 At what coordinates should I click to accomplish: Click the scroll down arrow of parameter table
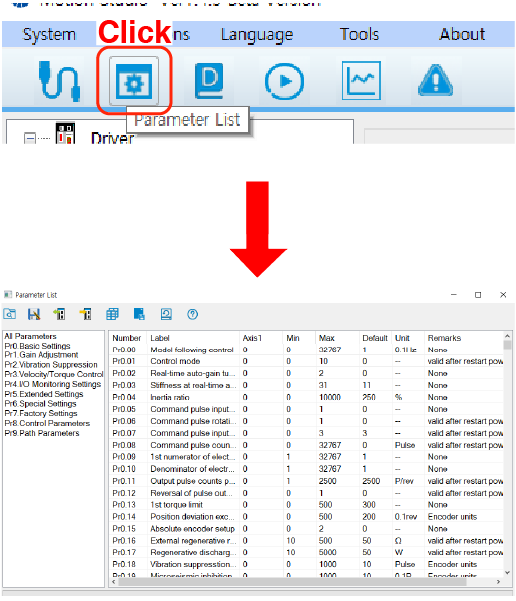(x=508, y=573)
